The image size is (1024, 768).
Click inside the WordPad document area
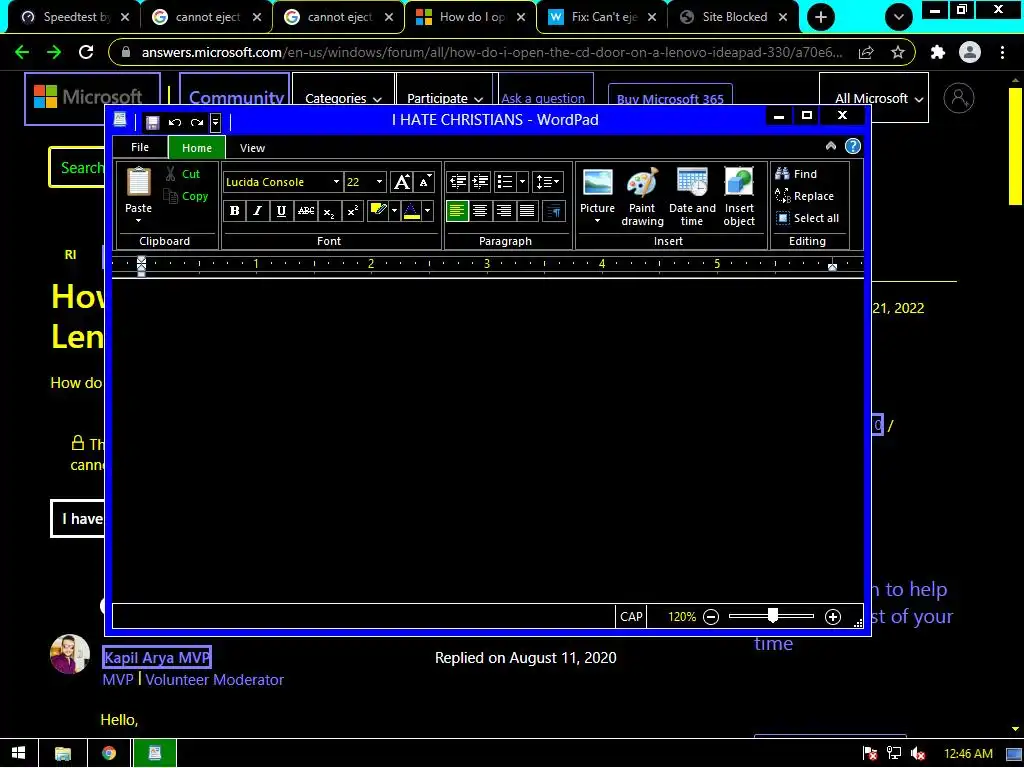point(487,440)
